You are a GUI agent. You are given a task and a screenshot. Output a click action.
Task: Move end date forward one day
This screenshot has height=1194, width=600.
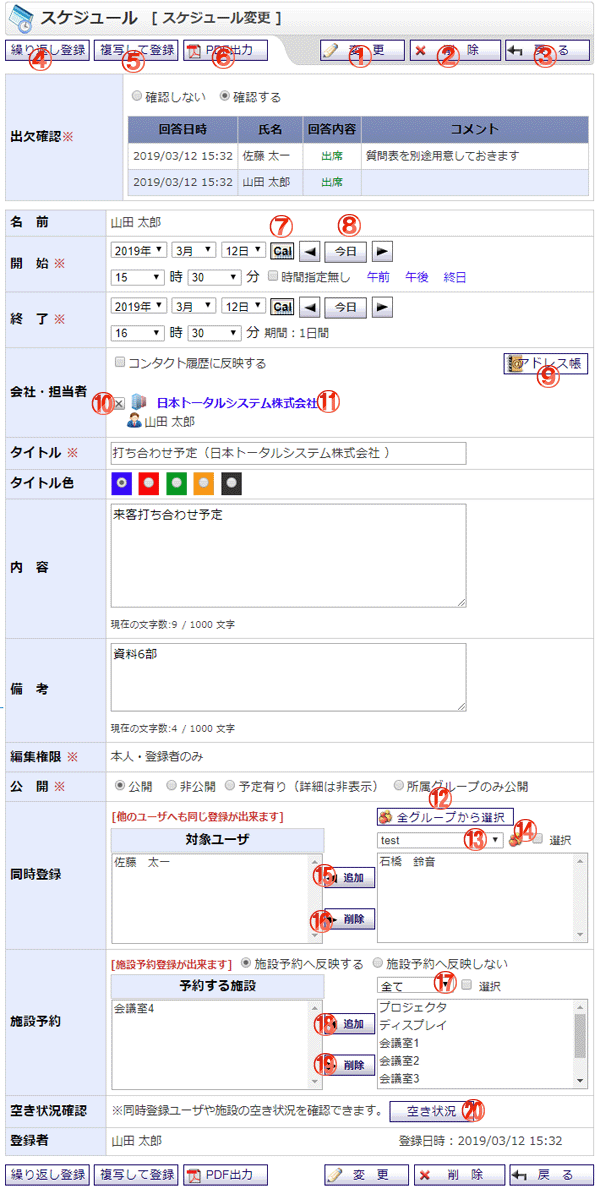[383, 306]
